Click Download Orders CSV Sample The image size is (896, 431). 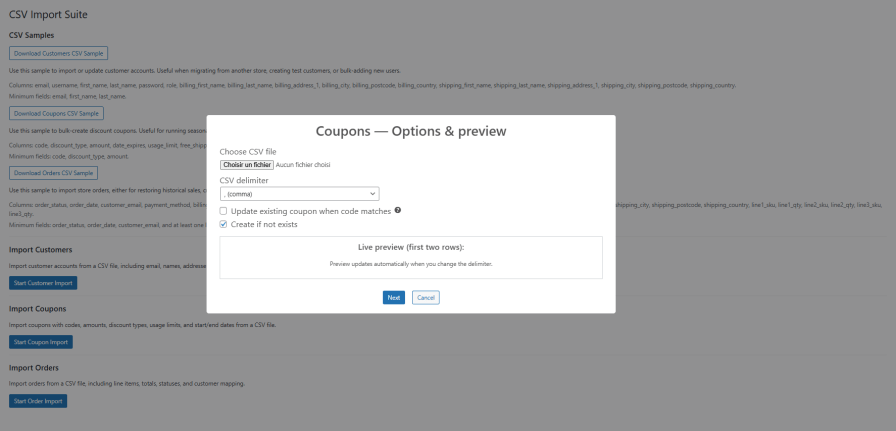pos(53,173)
